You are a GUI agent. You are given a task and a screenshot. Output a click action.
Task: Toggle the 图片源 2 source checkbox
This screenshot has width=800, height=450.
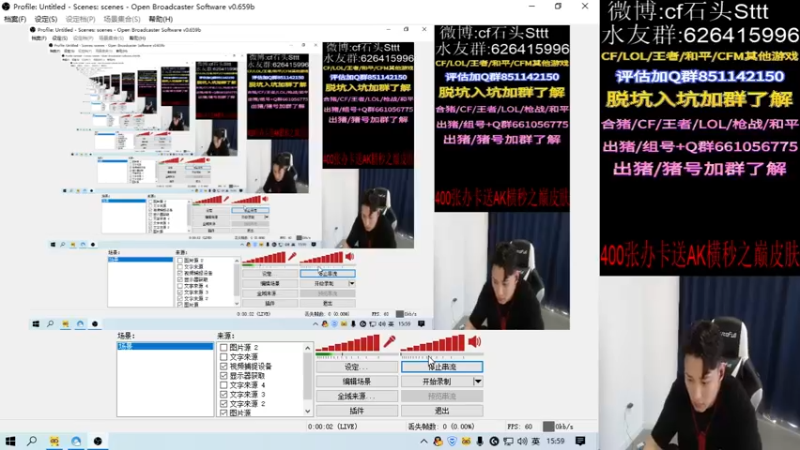(223, 347)
